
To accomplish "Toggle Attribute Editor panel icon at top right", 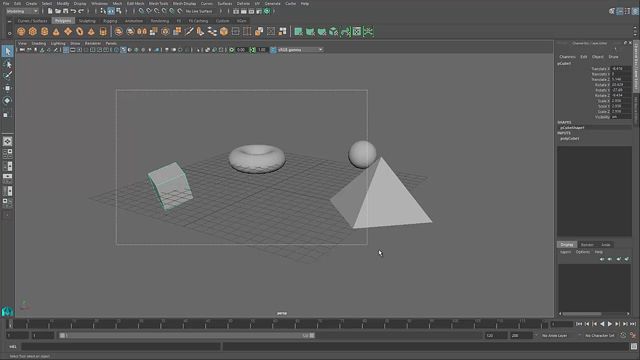I will coord(620,11).
